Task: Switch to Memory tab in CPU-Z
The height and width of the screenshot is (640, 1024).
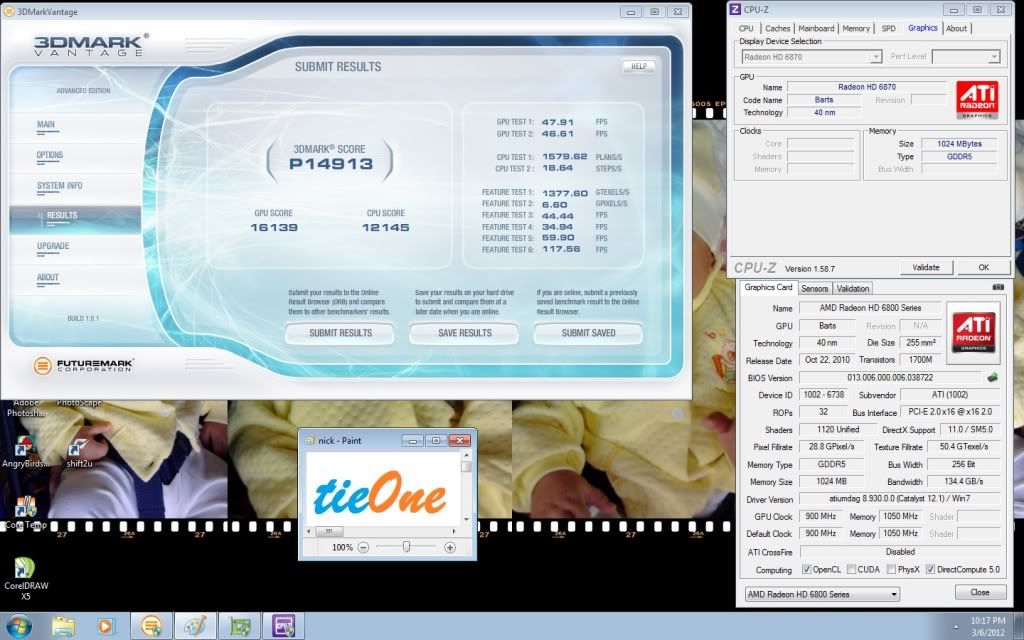Action: 856,29
